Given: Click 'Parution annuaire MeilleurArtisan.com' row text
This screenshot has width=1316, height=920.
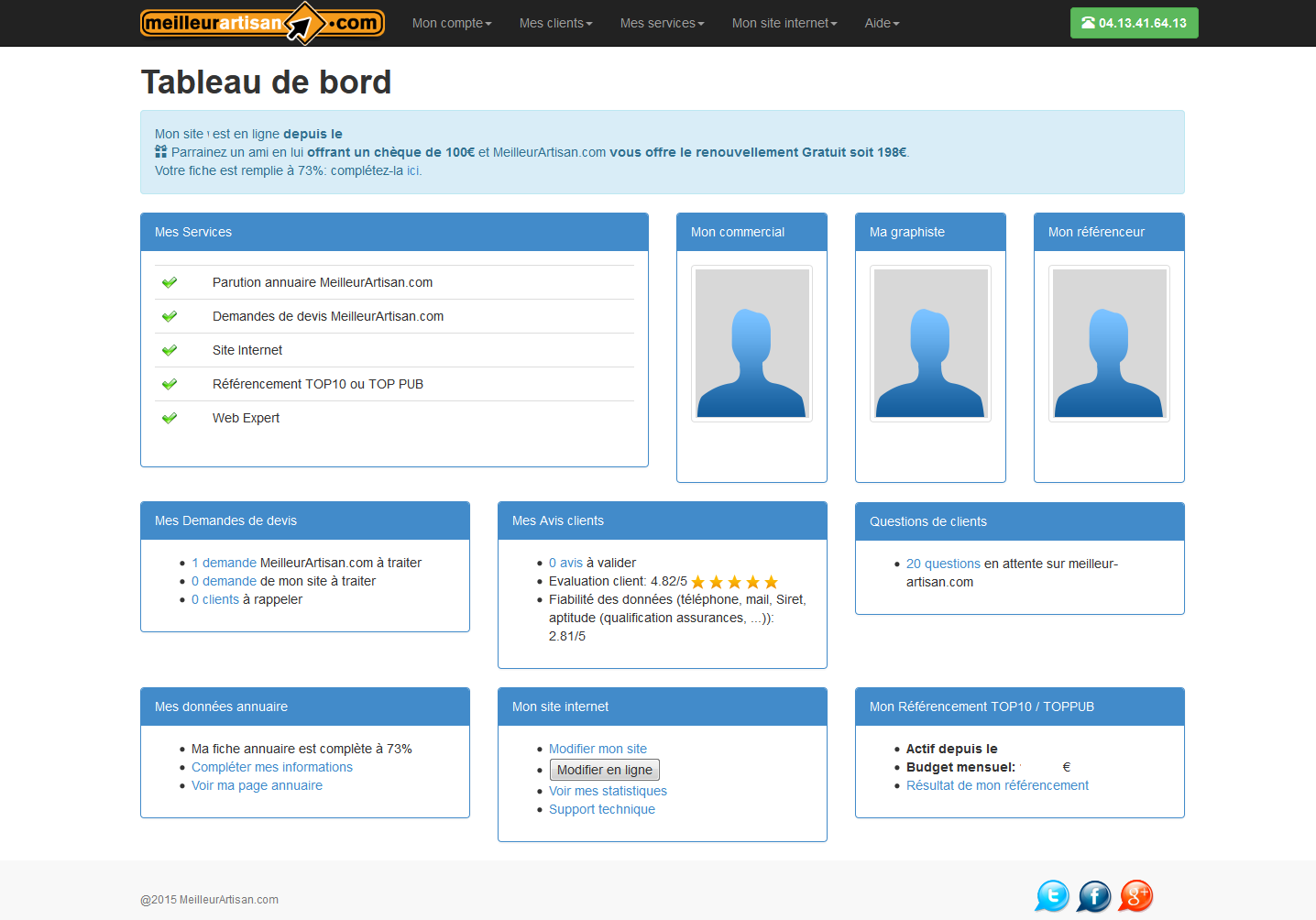Looking at the screenshot, I should point(323,282).
